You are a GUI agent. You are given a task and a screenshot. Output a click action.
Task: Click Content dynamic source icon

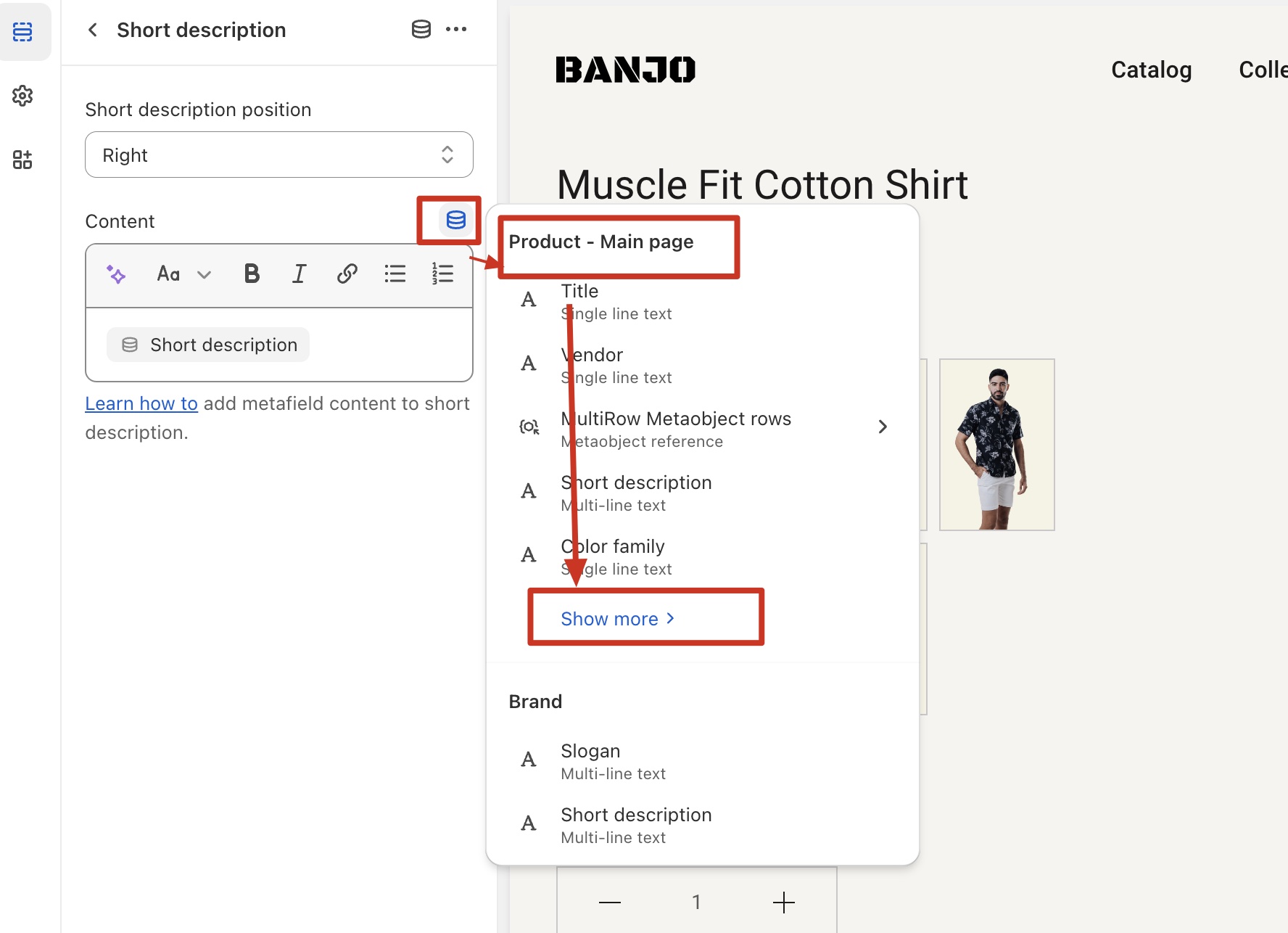(456, 220)
